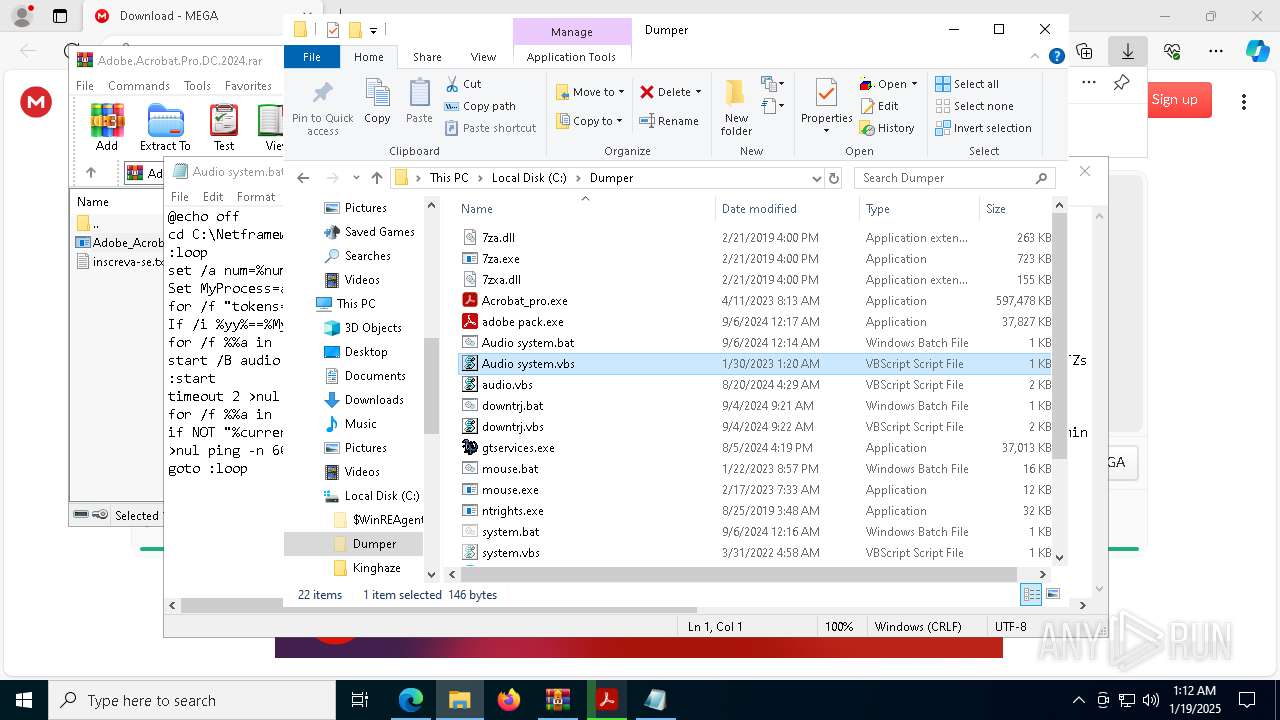1280x720 pixels.
Task: Create a New folder from the ribbon
Action: tap(736, 108)
